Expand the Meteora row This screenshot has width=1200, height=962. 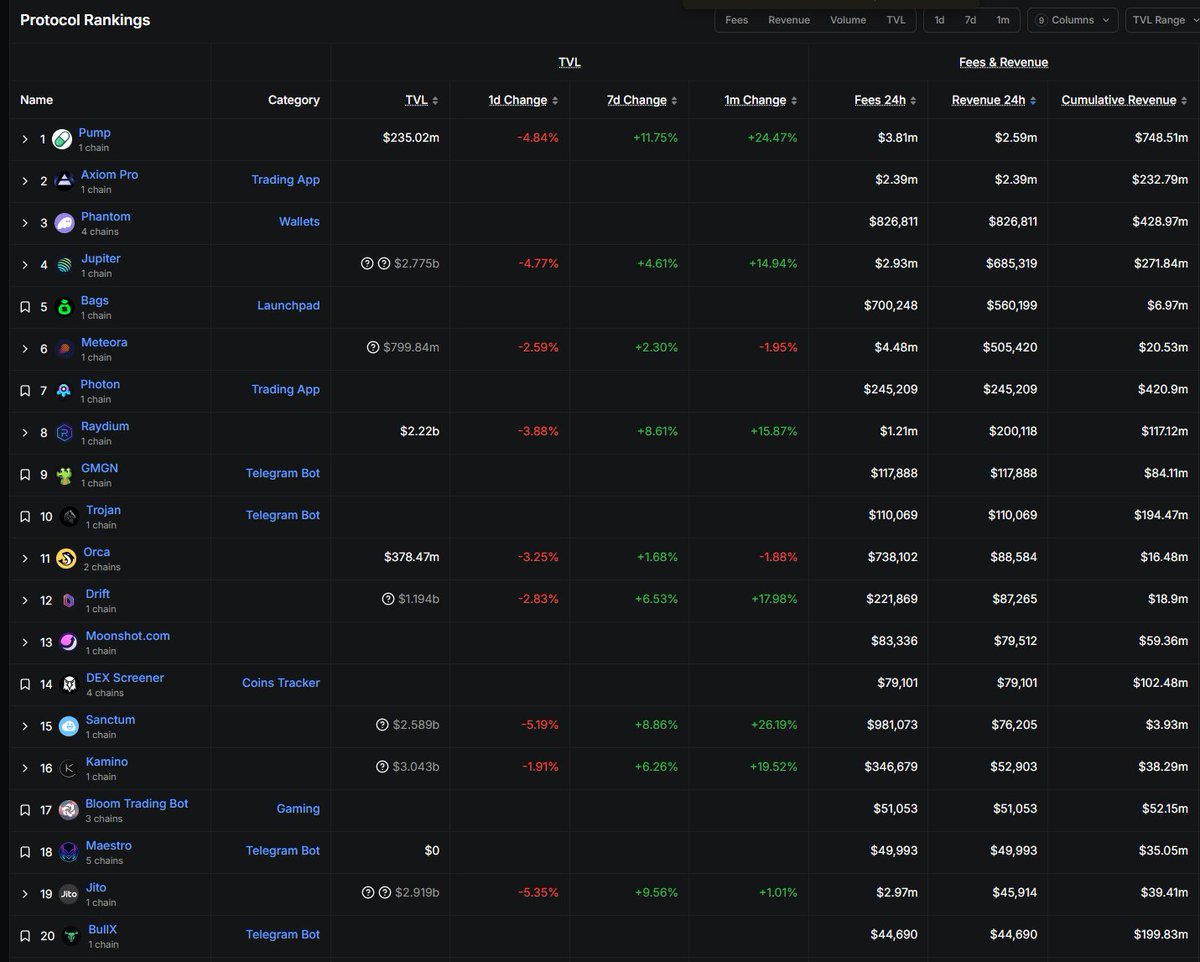[x=25, y=349]
